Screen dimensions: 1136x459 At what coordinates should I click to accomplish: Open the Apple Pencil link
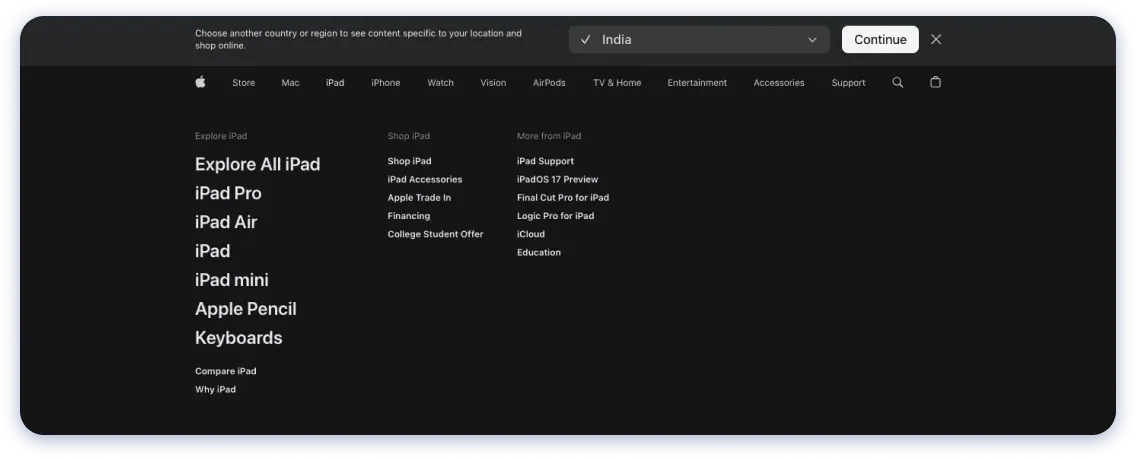pos(246,309)
